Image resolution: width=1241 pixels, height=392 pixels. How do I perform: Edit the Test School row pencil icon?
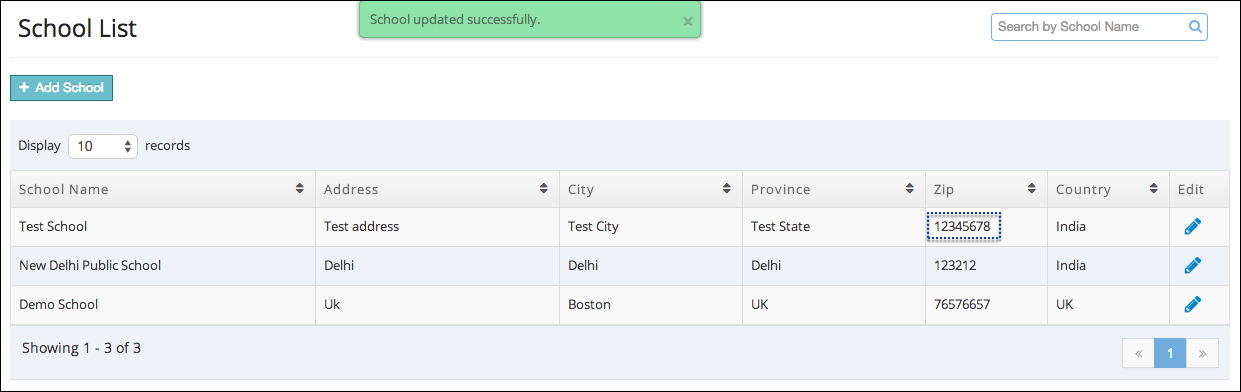(x=1192, y=227)
